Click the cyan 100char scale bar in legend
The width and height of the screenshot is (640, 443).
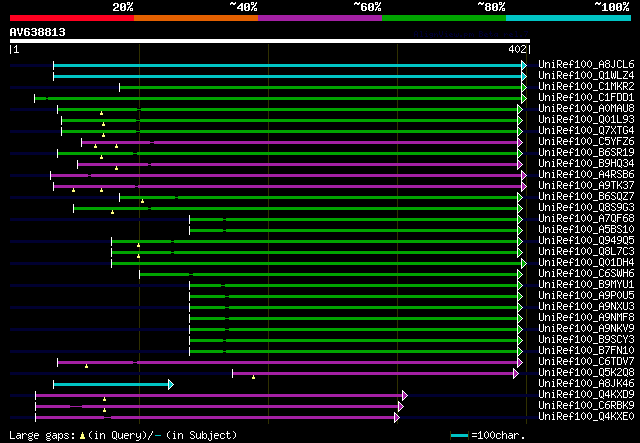[459, 436]
